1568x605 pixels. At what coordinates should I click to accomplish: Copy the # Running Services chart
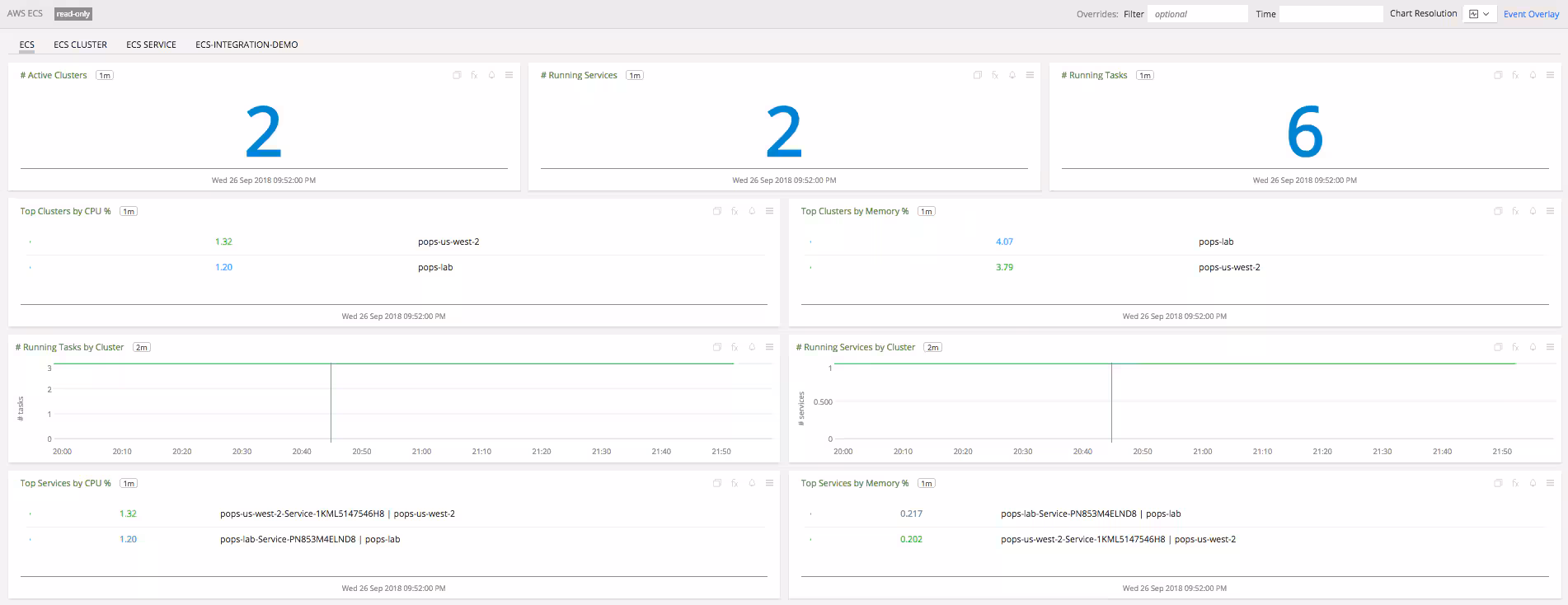point(978,75)
